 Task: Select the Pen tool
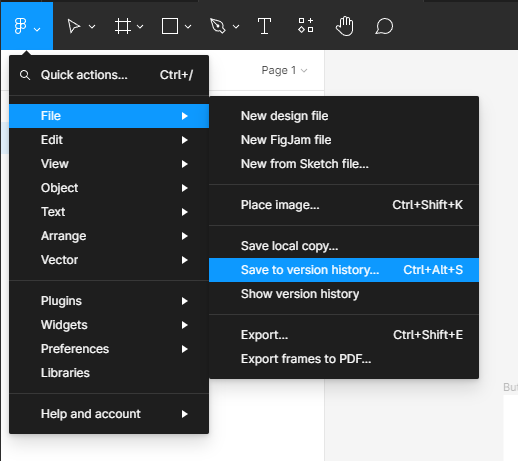pos(218,26)
